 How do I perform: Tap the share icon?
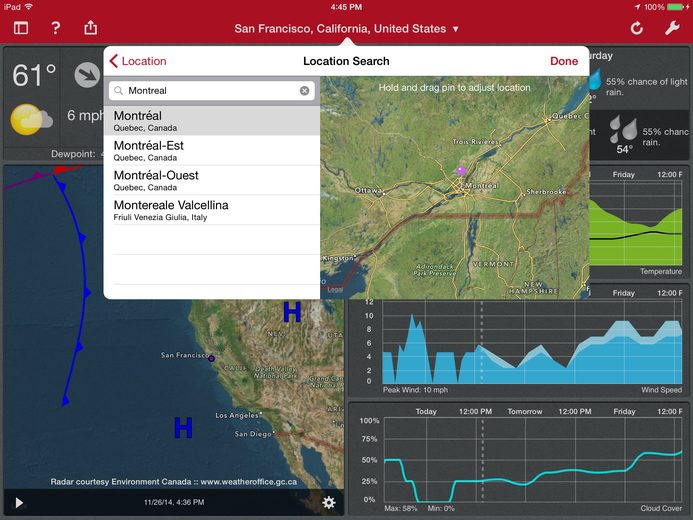click(91, 27)
